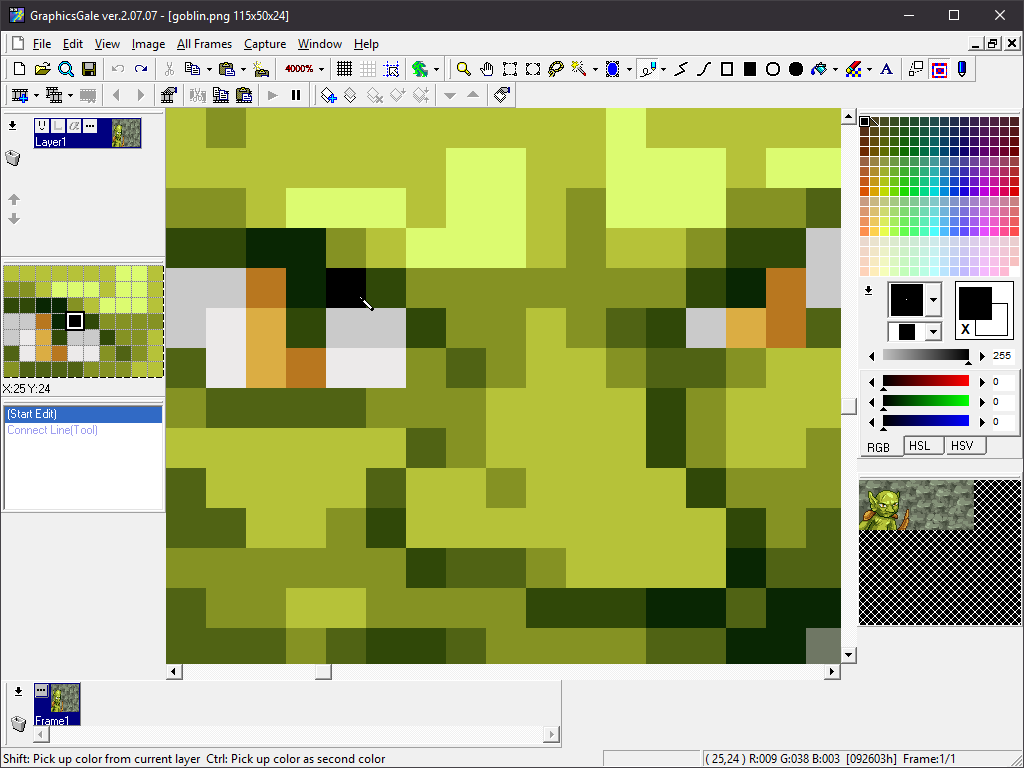Screen dimensions: 1024x768
Task: Open the freehand pen tool options arrow
Action: pos(664,69)
